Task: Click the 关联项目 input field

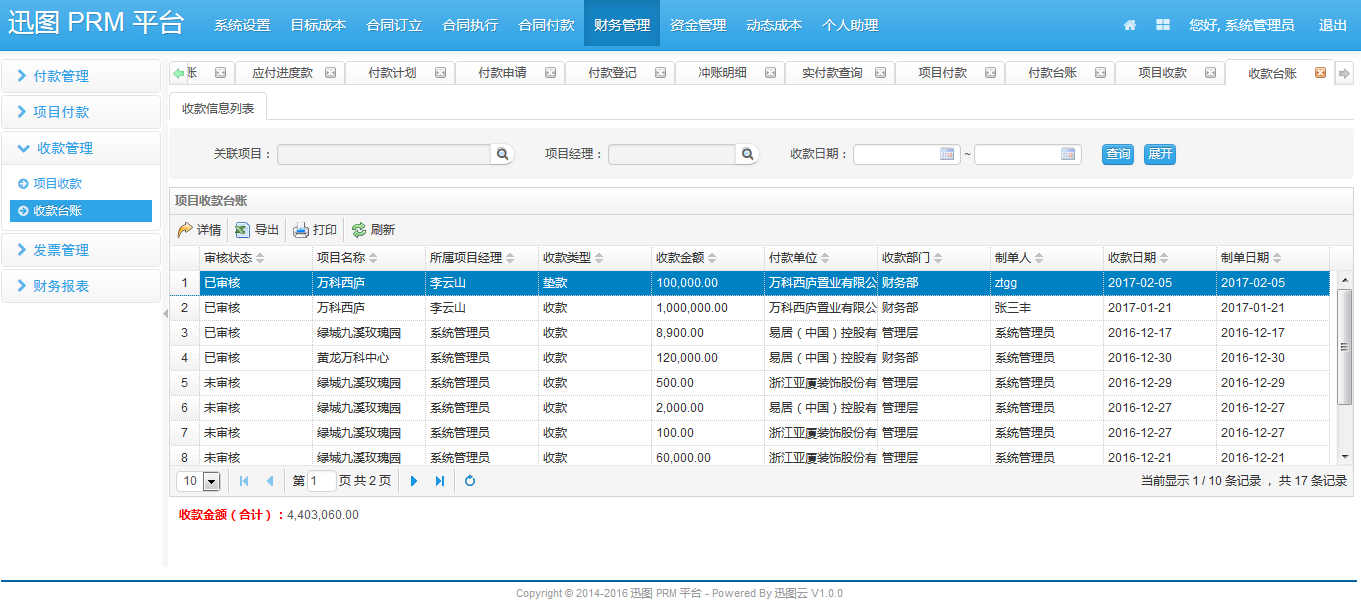Action: [383, 154]
